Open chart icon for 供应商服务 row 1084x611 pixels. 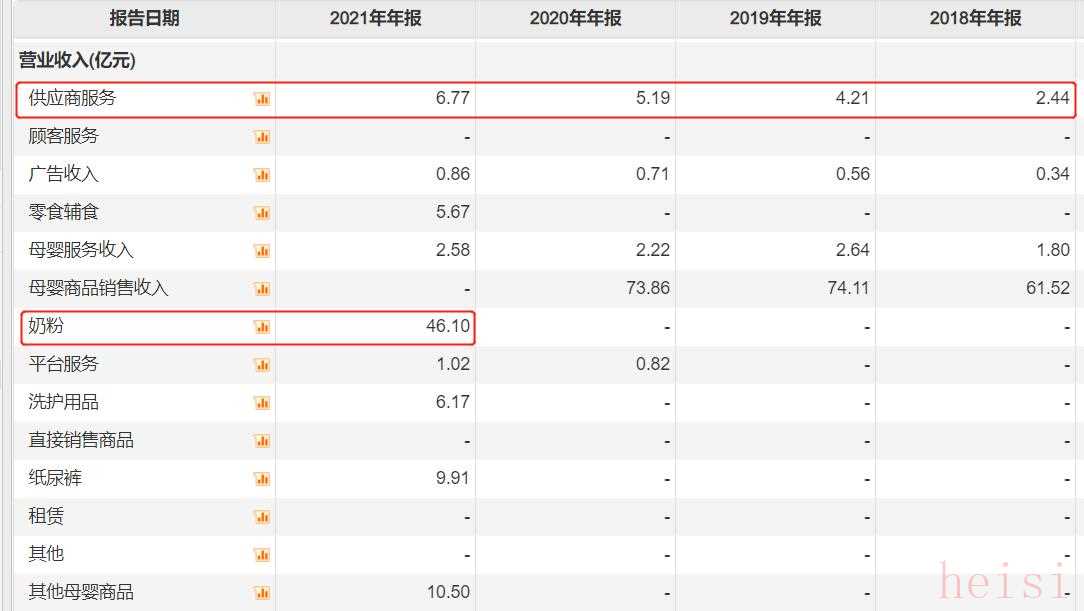(x=262, y=99)
